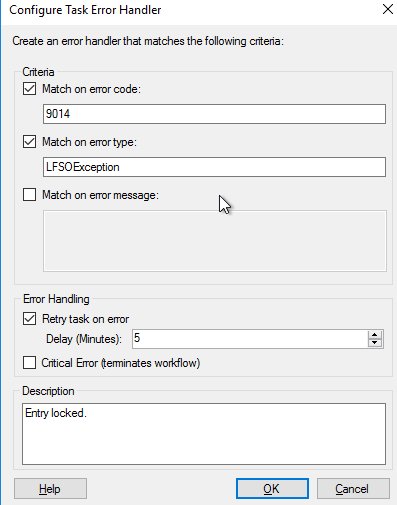The height and width of the screenshot is (505, 397).
Task: Click the error code field containing 9014
Action: [x=214, y=114]
